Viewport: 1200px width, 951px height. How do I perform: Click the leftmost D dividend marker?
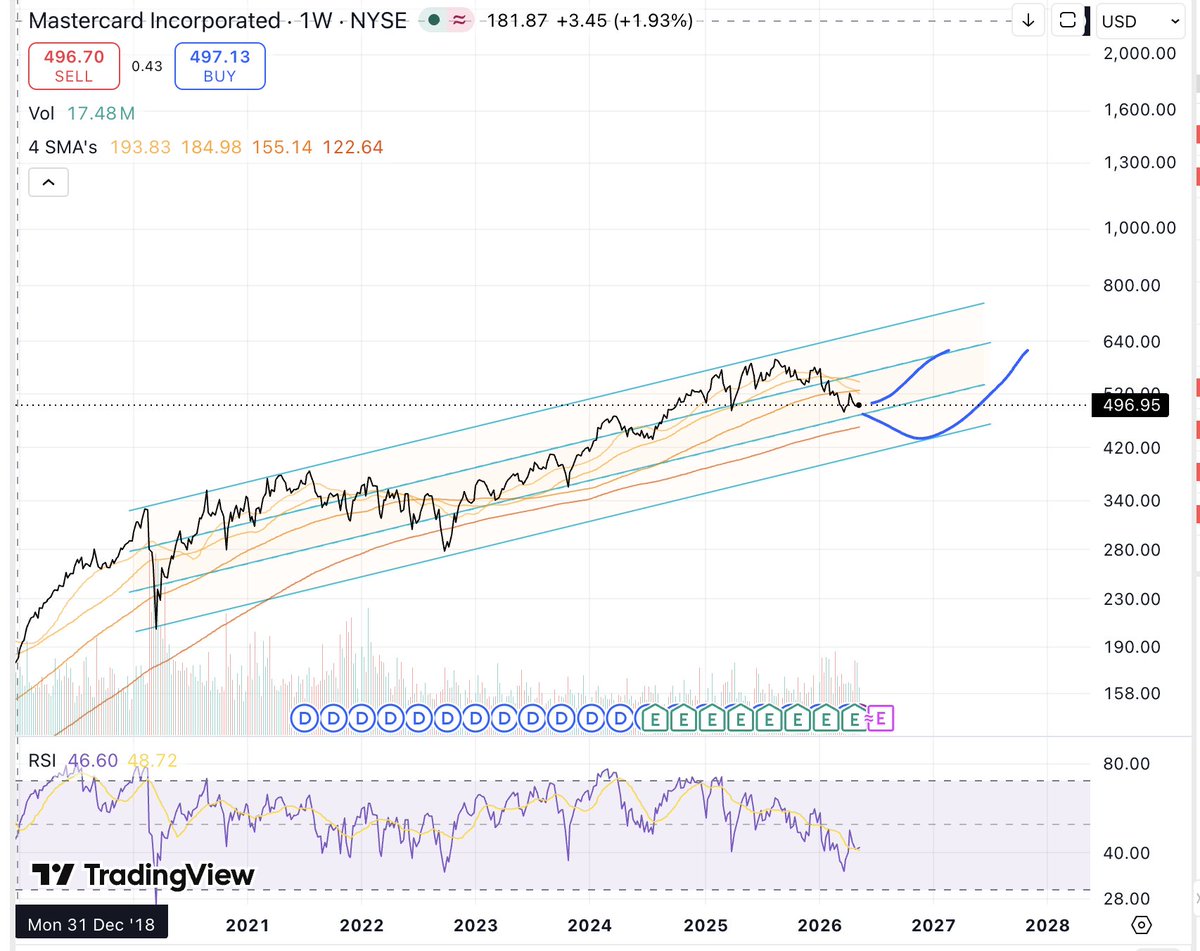point(305,717)
